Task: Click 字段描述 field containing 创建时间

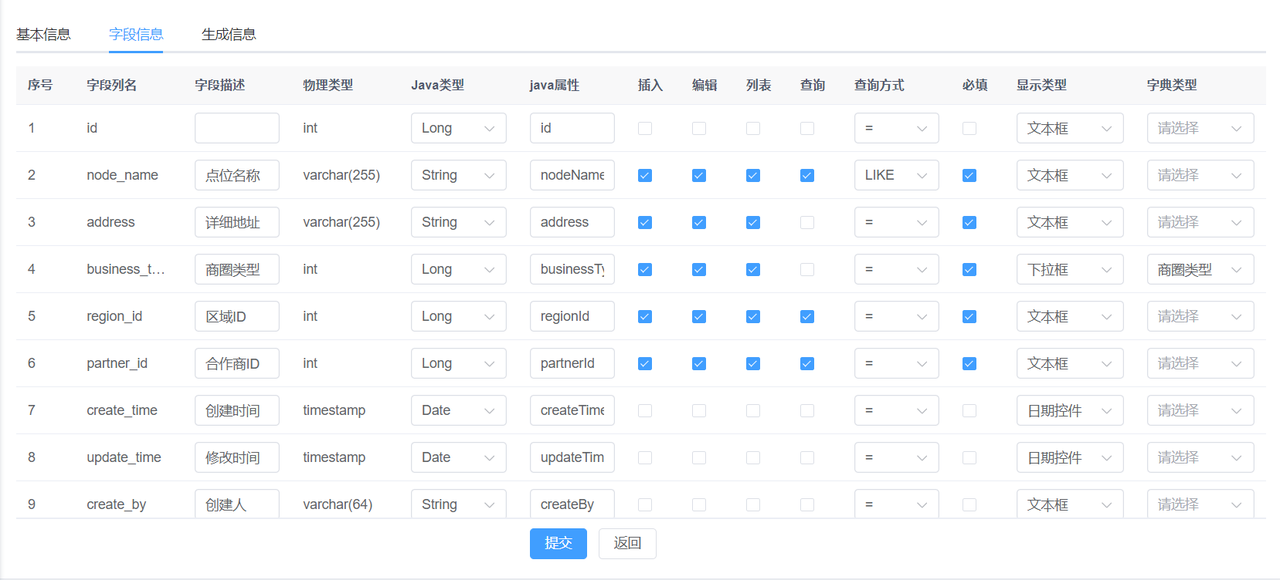Action: 237,410
